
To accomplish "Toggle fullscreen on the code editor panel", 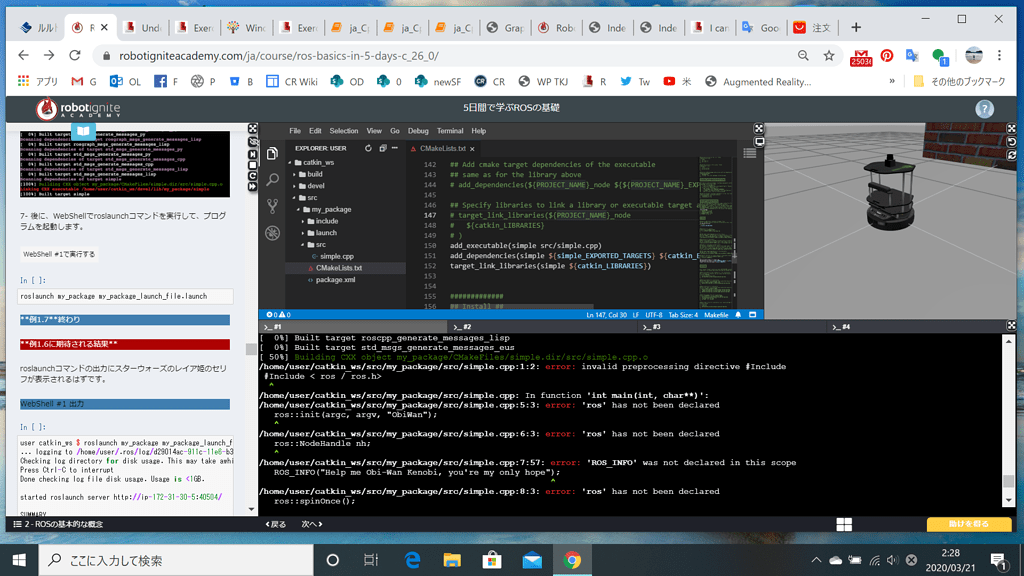I will coord(759,127).
